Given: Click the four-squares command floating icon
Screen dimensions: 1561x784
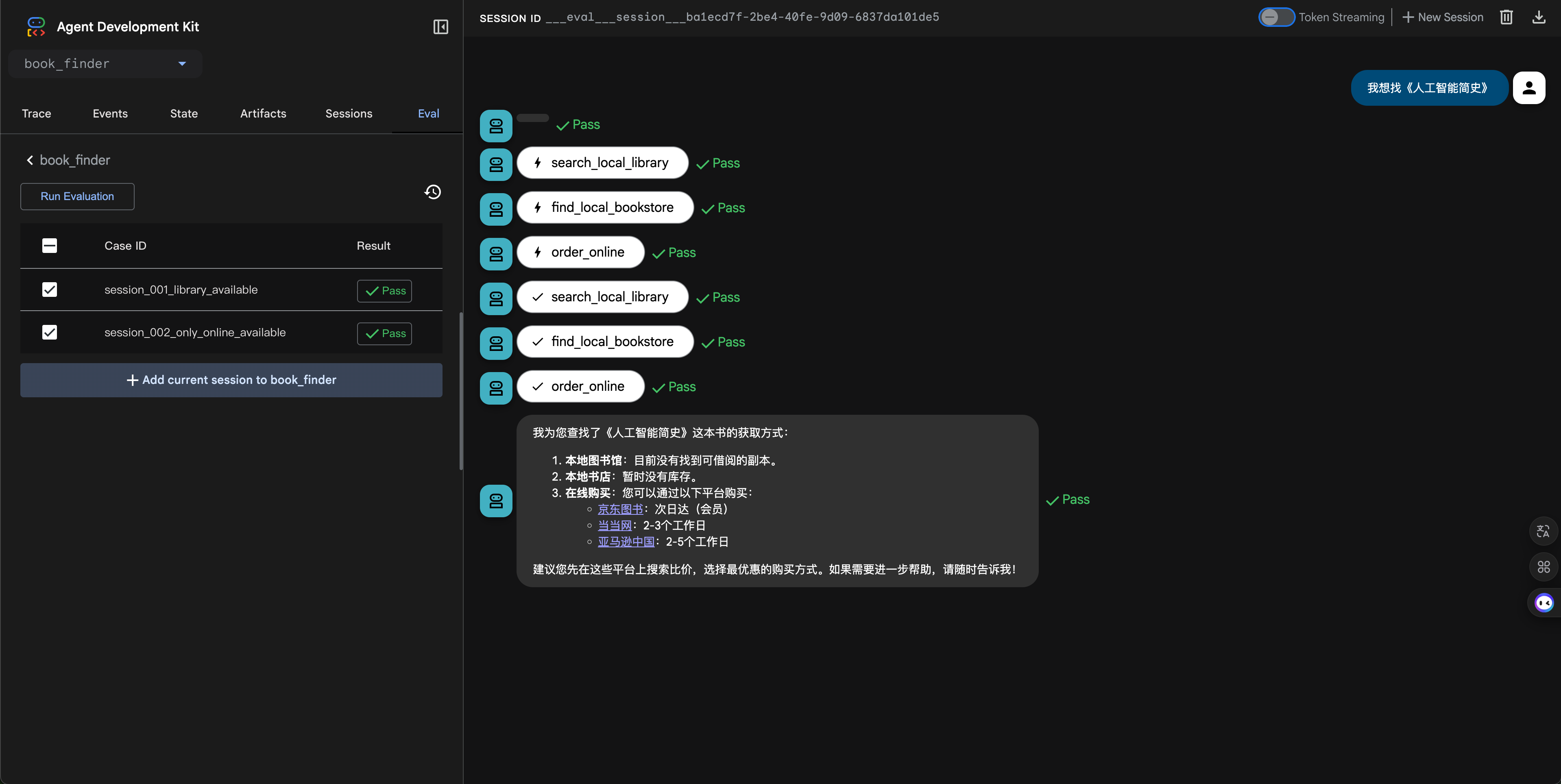Looking at the screenshot, I should coord(1544,567).
